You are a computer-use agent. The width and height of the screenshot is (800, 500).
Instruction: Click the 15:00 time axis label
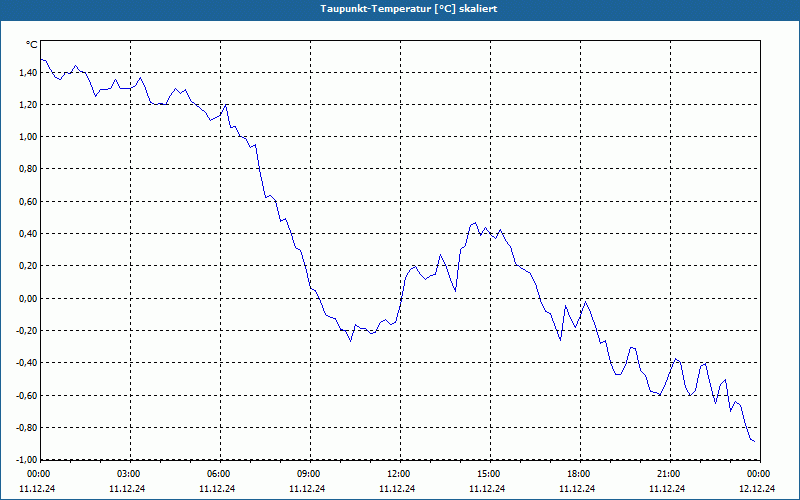tap(488, 474)
